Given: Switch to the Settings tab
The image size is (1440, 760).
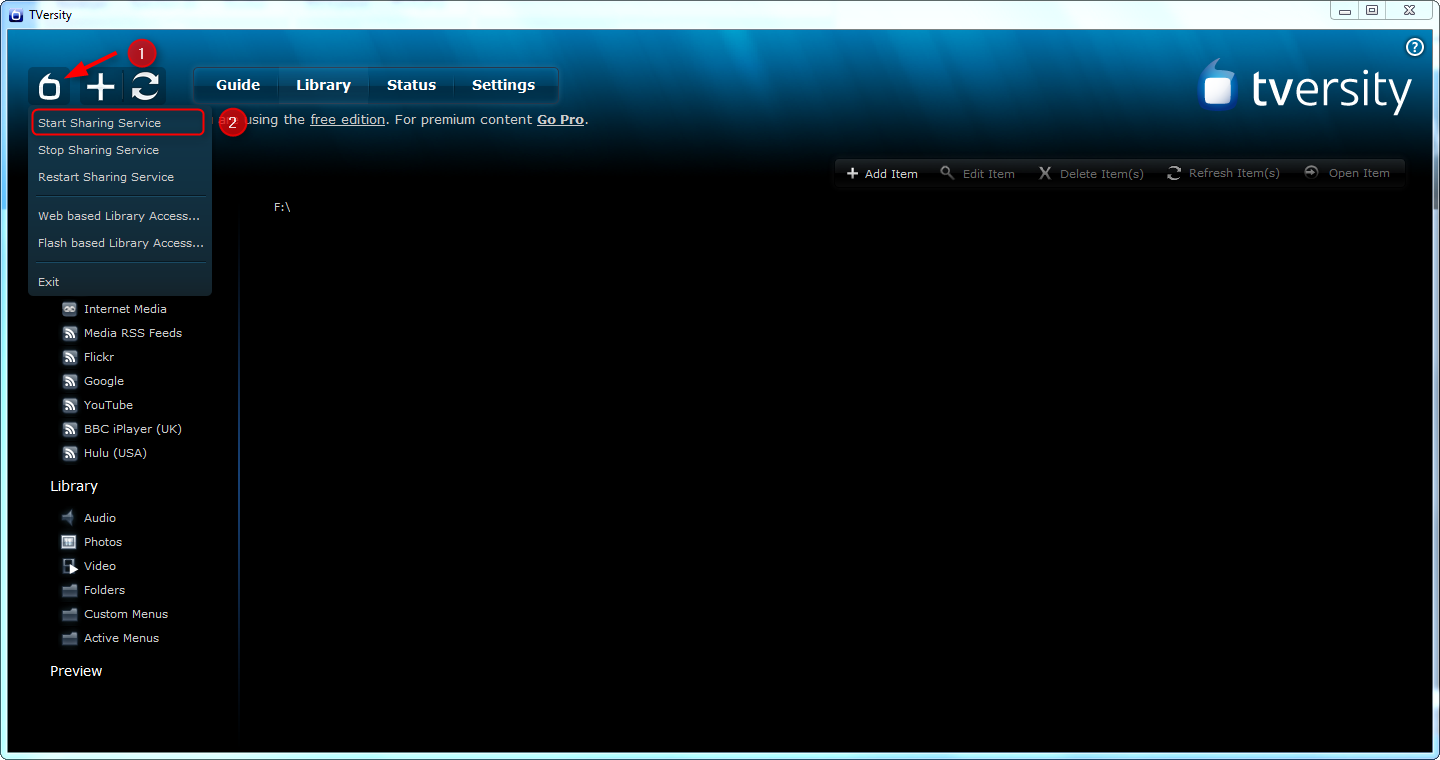Looking at the screenshot, I should 503,85.
